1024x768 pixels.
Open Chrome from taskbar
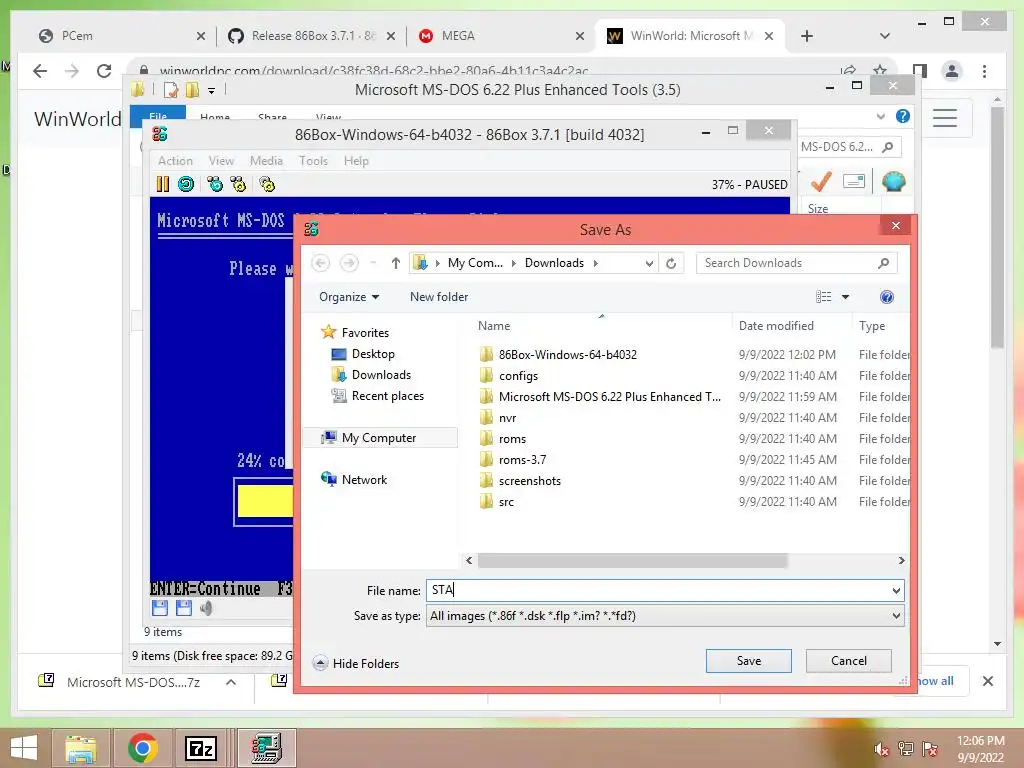142,748
